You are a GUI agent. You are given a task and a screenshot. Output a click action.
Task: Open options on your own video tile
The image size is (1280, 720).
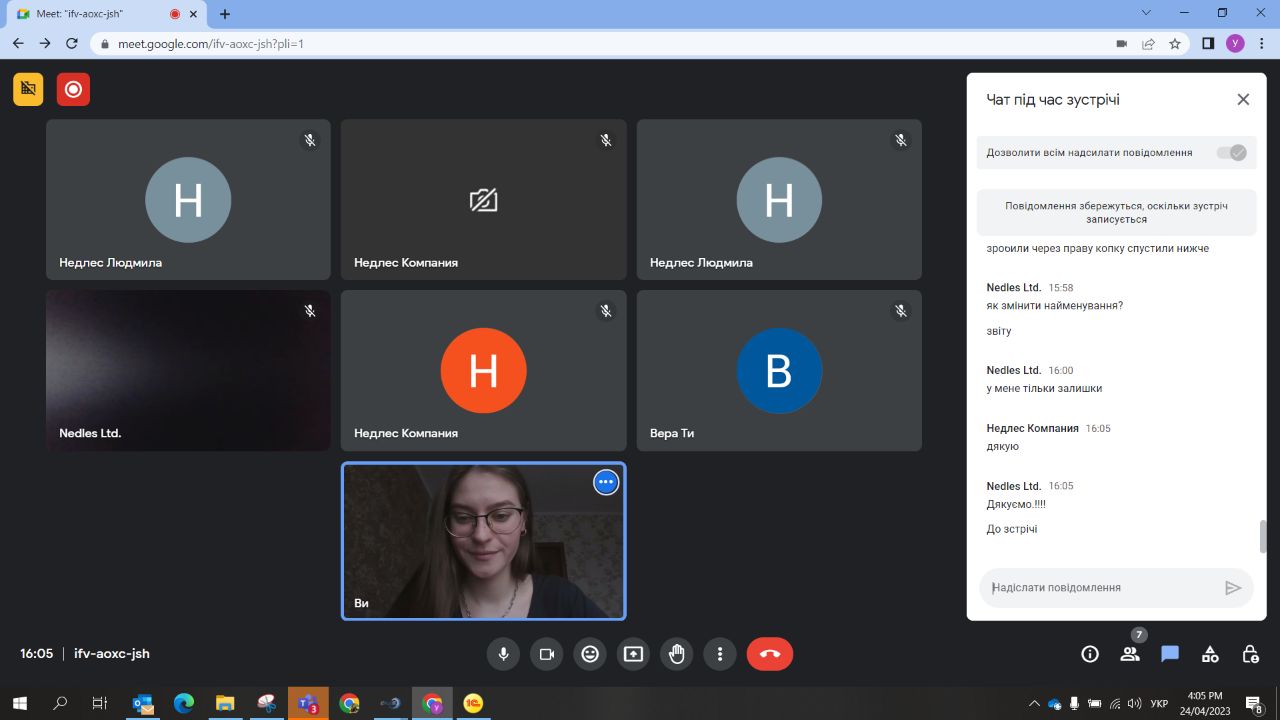pyautogui.click(x=605, y=482)
